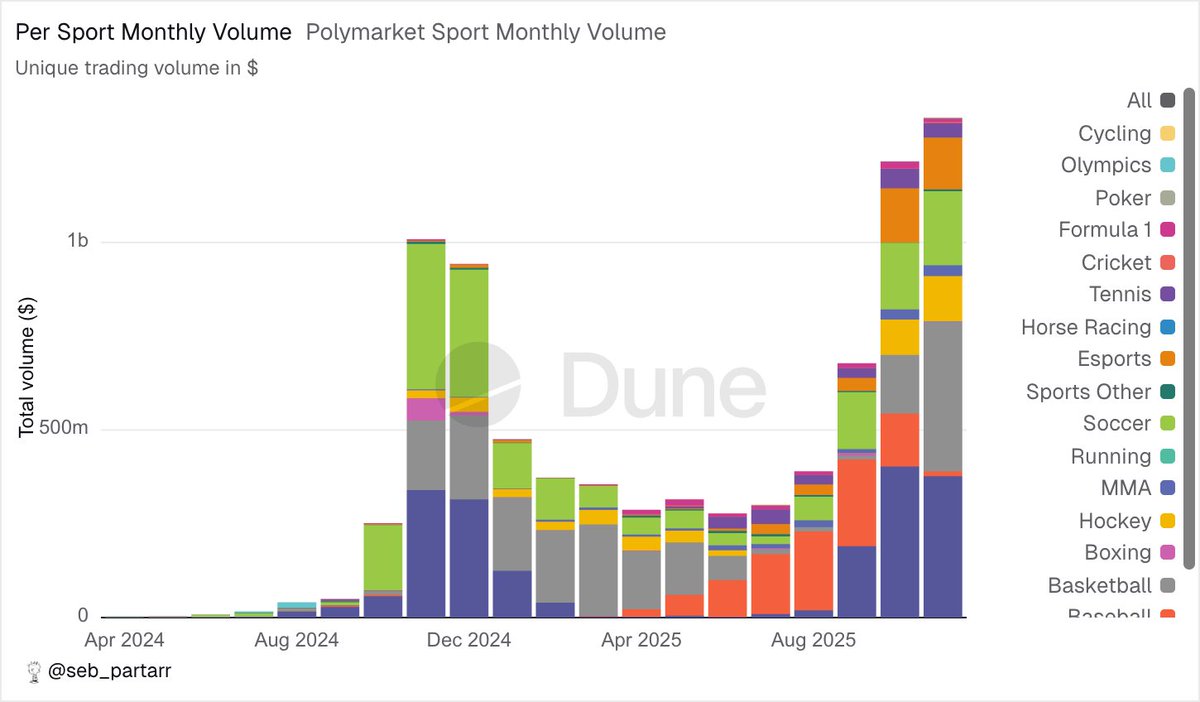Click the orange Esports segment of the rightmost bar
This screenshot has height=702, width=1200.
942,163
